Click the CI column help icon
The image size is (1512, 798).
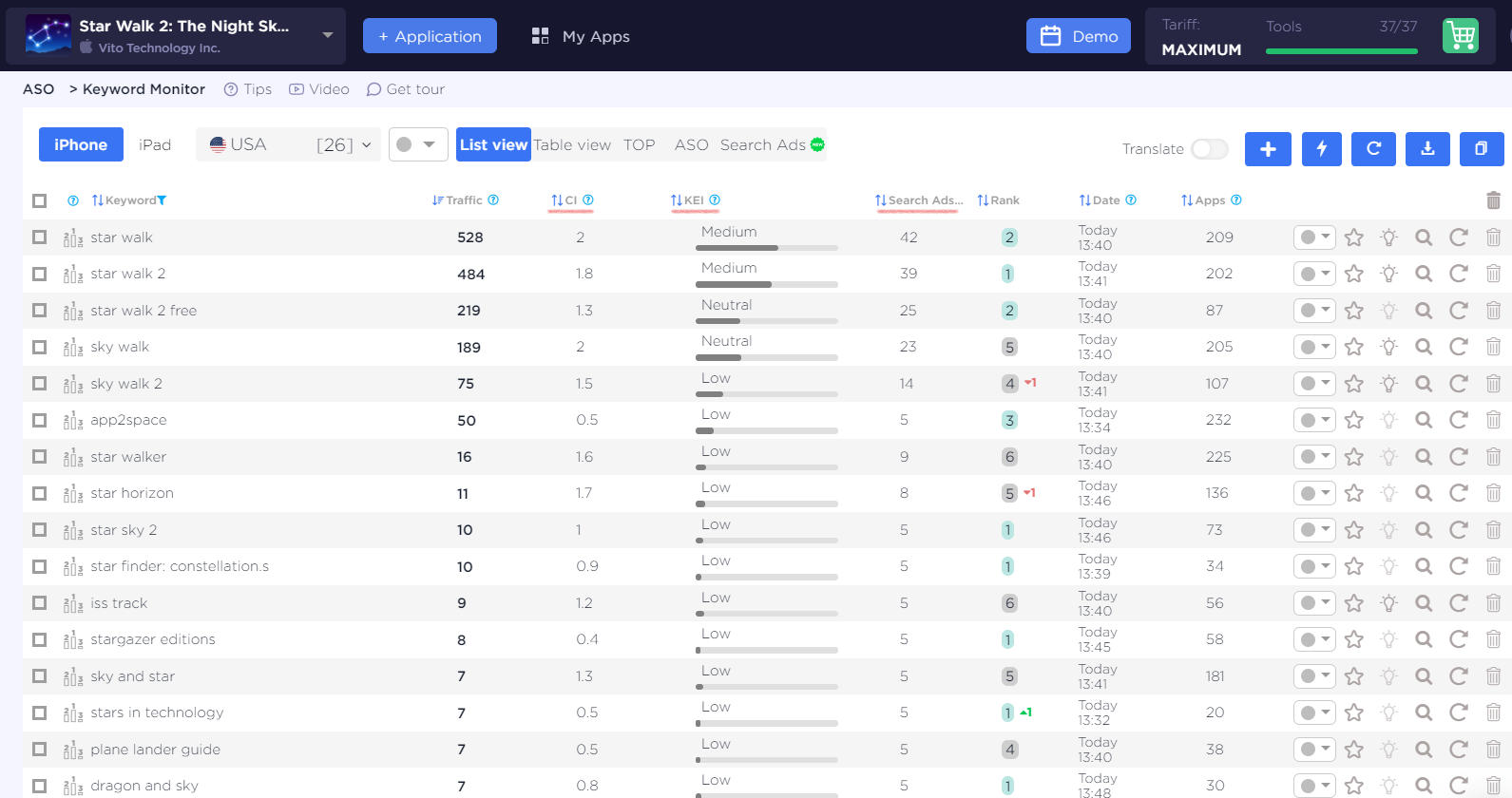point(588,199)
